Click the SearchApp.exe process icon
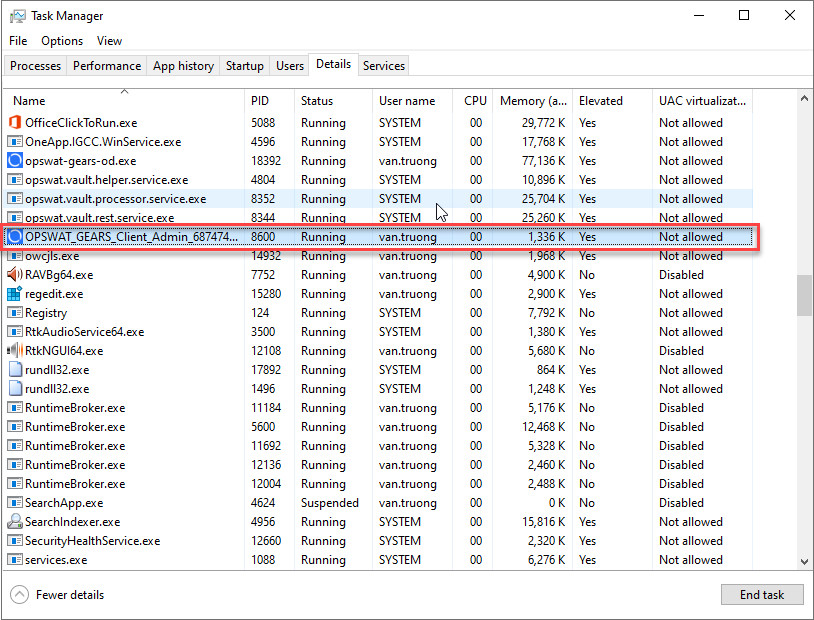The height and width of the screenshot is (620, 814). click(x=15, y=503)
